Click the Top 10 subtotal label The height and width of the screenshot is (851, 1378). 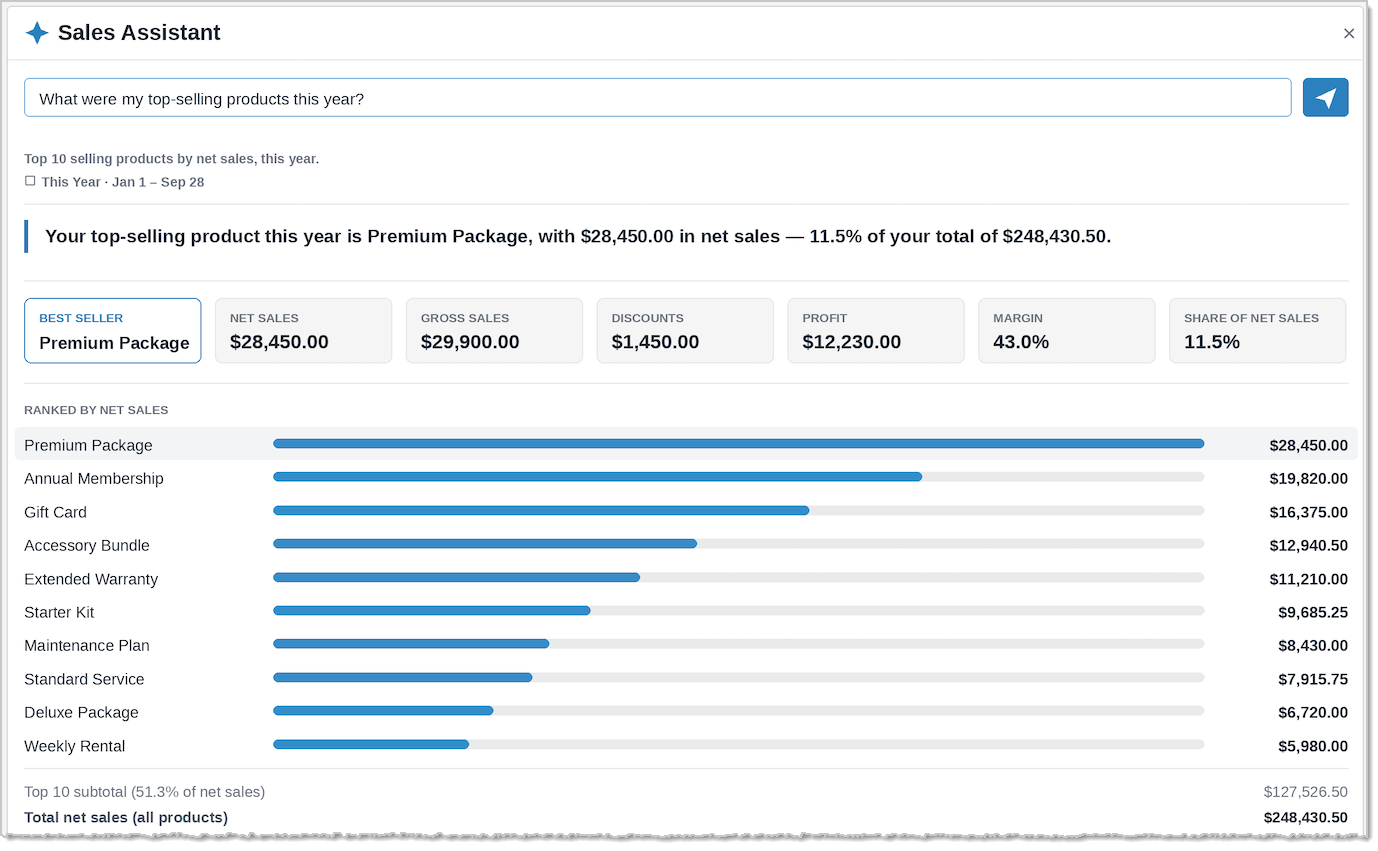144,792
